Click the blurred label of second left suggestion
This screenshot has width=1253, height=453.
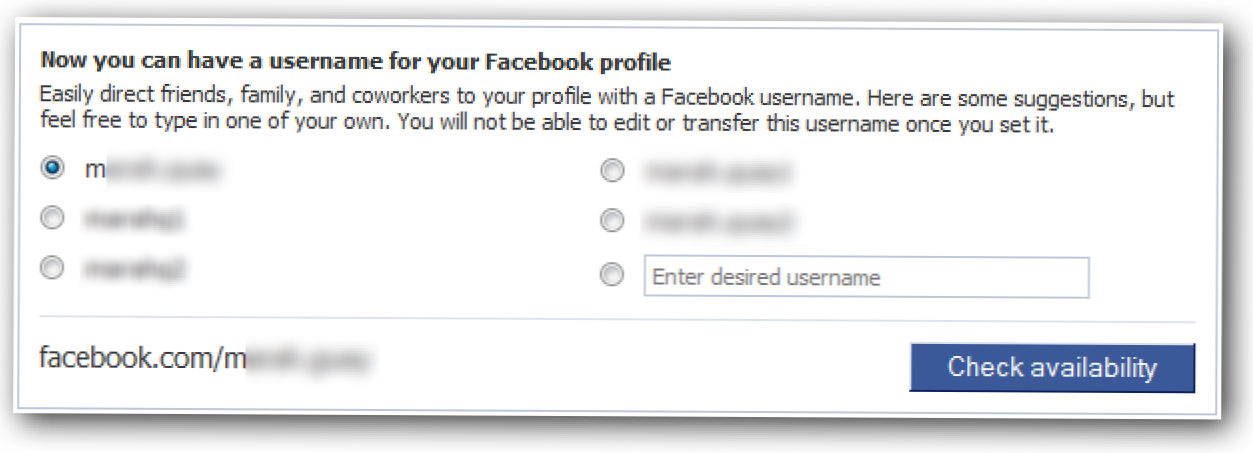[135, 218]
